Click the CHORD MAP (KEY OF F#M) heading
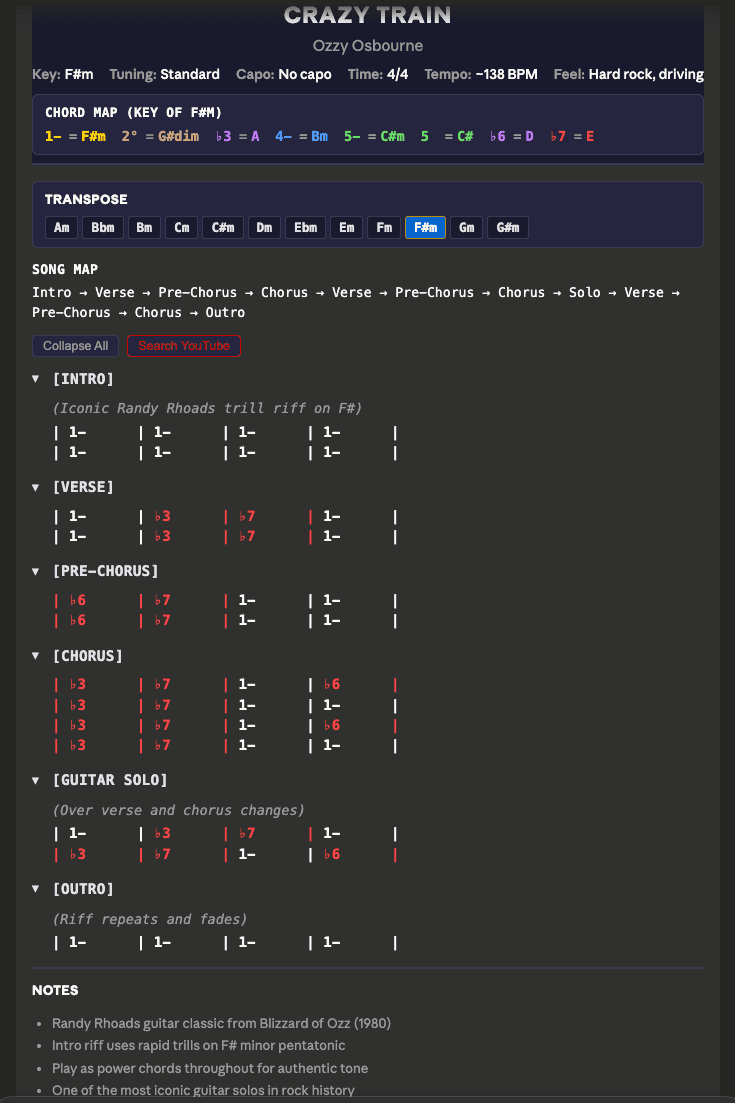Image resolution: width=735 pixels, height=1103 pixels. pos(134,113)
